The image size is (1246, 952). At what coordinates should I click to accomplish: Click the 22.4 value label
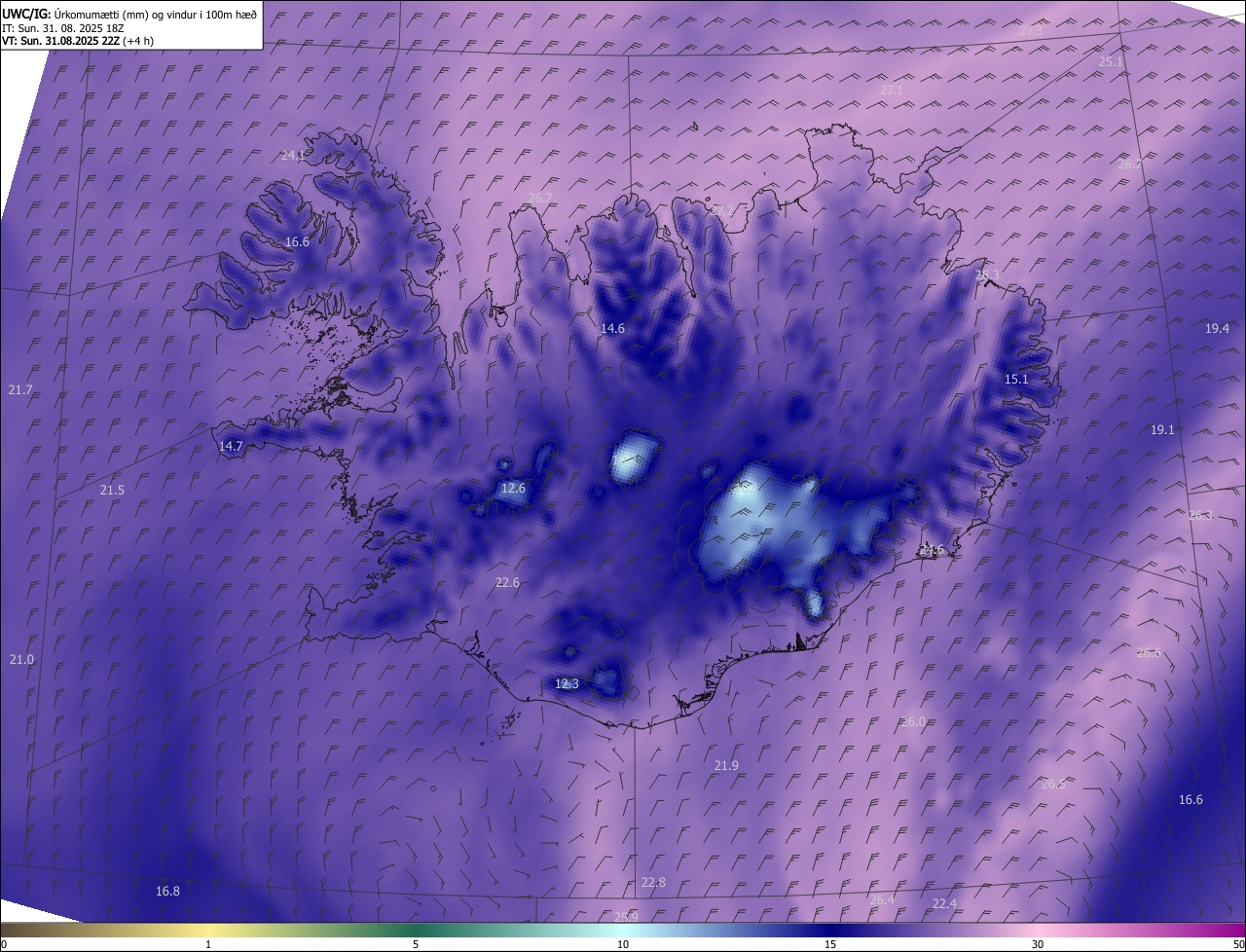pos(944,904)
